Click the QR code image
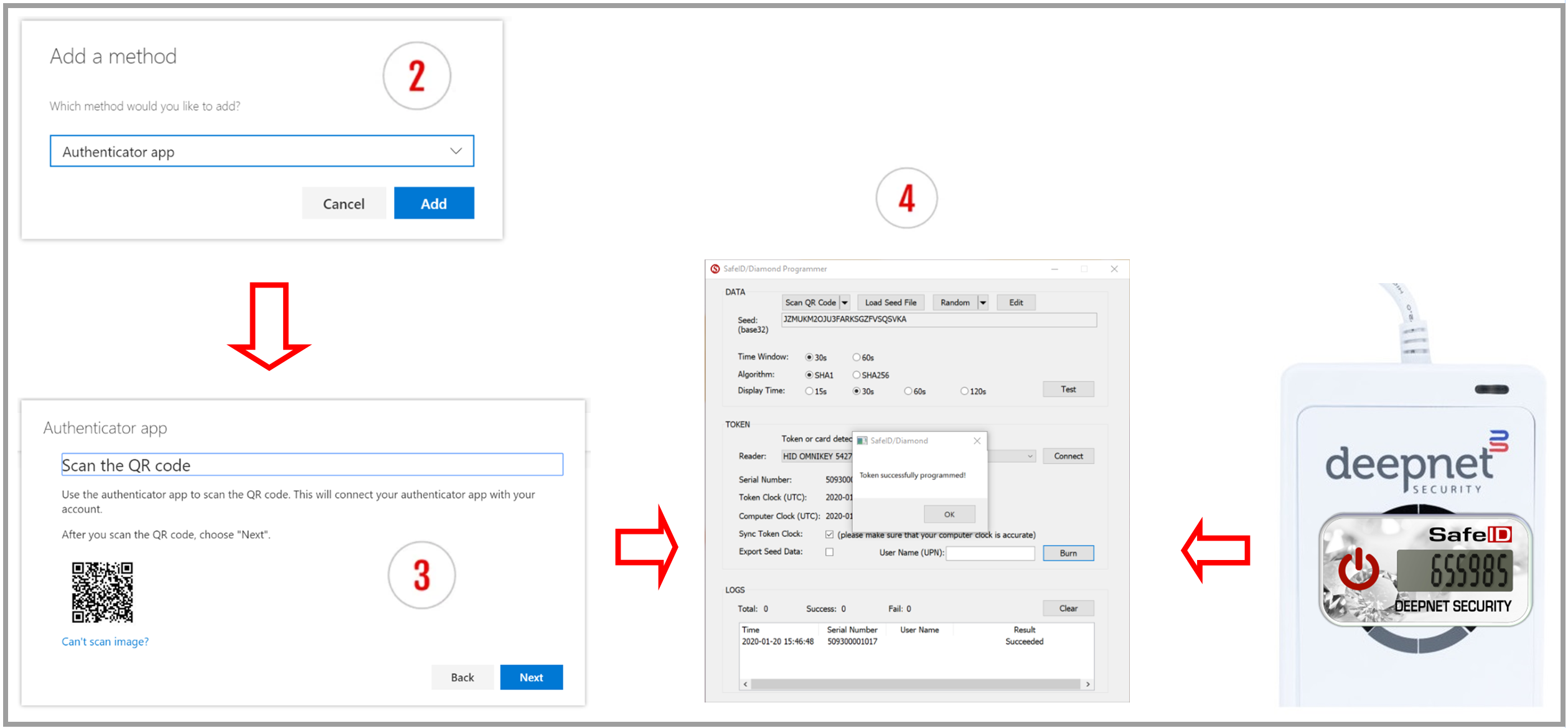Image resolution: width=1568 pixels, height=728 pixels. tap(103, 592)
